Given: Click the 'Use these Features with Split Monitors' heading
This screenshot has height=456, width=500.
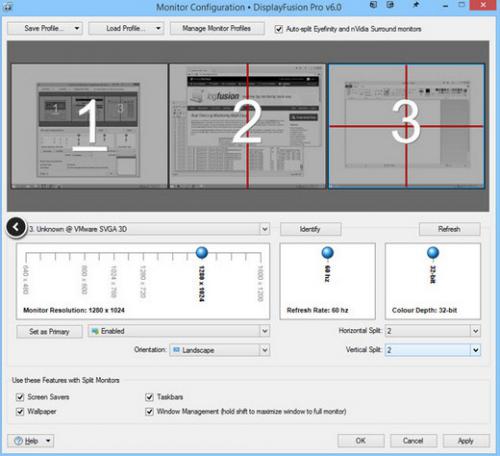Looking at the screenshot, I should (66, 380).
